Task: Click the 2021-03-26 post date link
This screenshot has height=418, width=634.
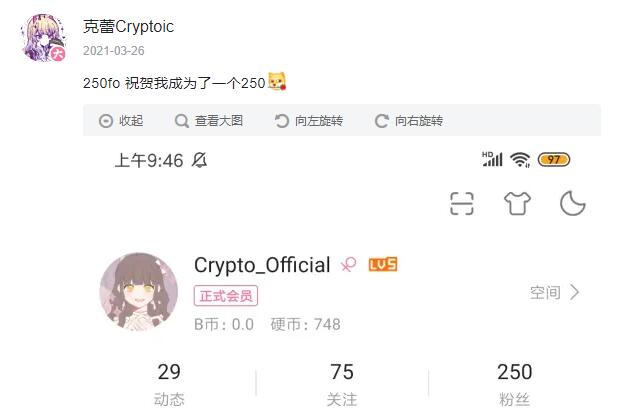Action: 114,51
